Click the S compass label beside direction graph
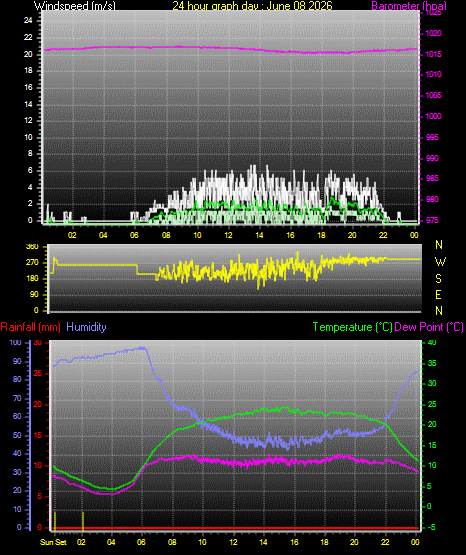This screenshot has height=555, width=466. tap(438, 279)
